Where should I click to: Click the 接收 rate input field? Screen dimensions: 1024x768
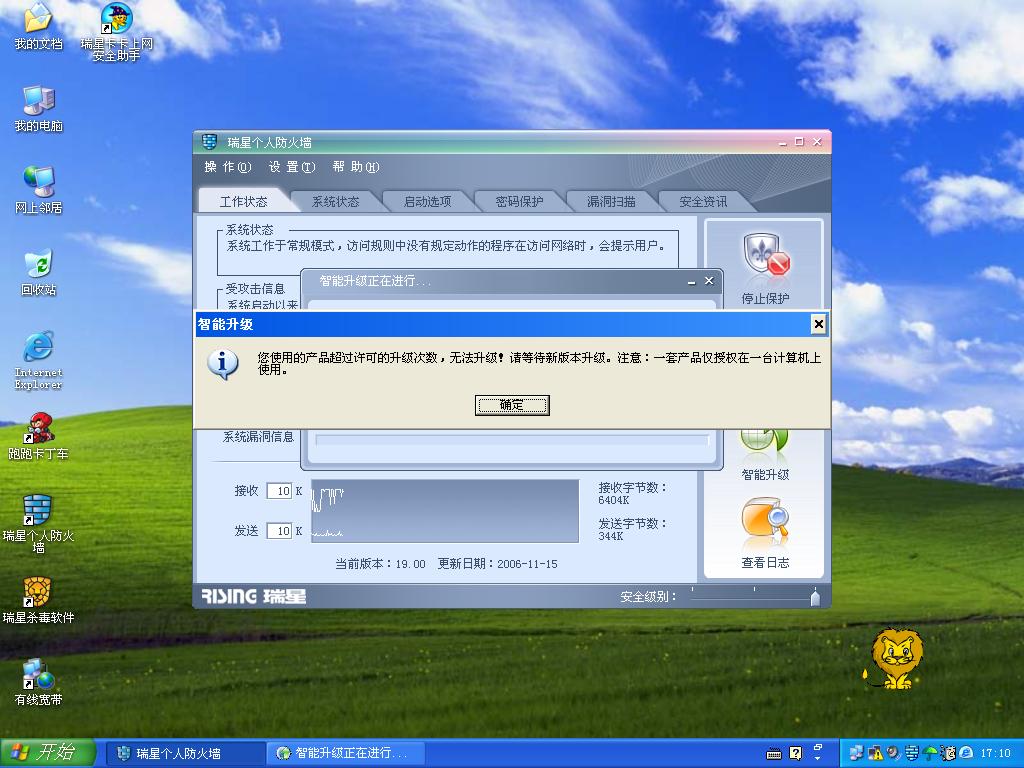tap(280, 491)
